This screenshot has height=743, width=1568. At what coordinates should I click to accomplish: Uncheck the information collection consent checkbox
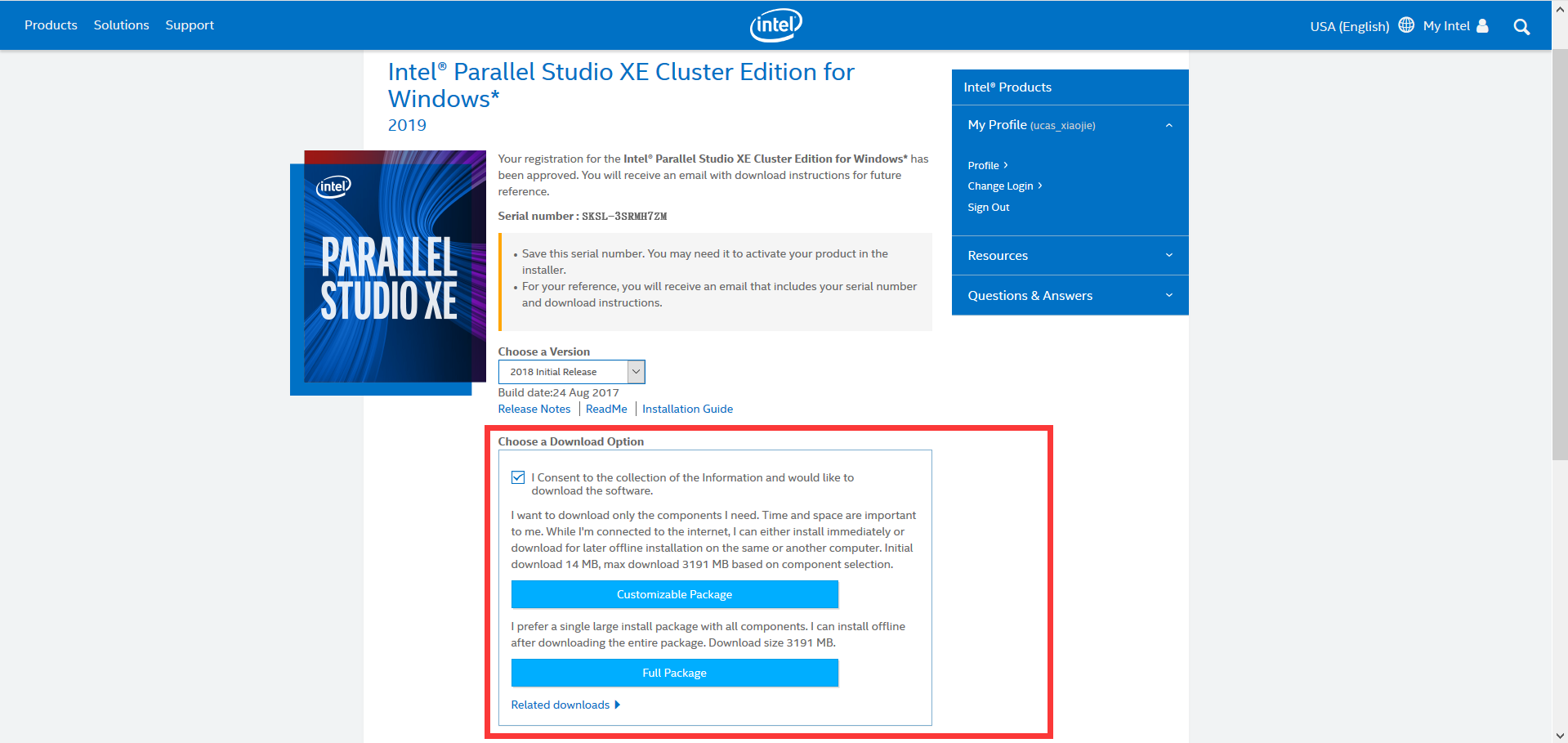(517, 477)
